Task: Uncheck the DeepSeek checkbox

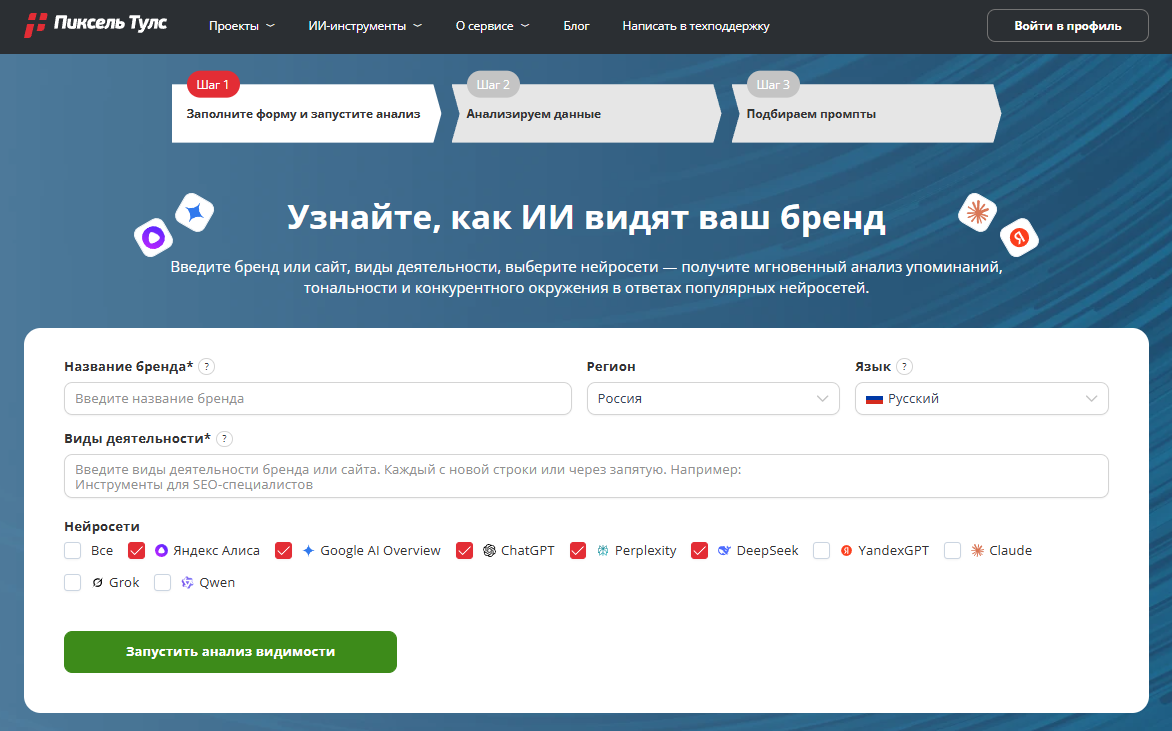Action: click(700, 550)
